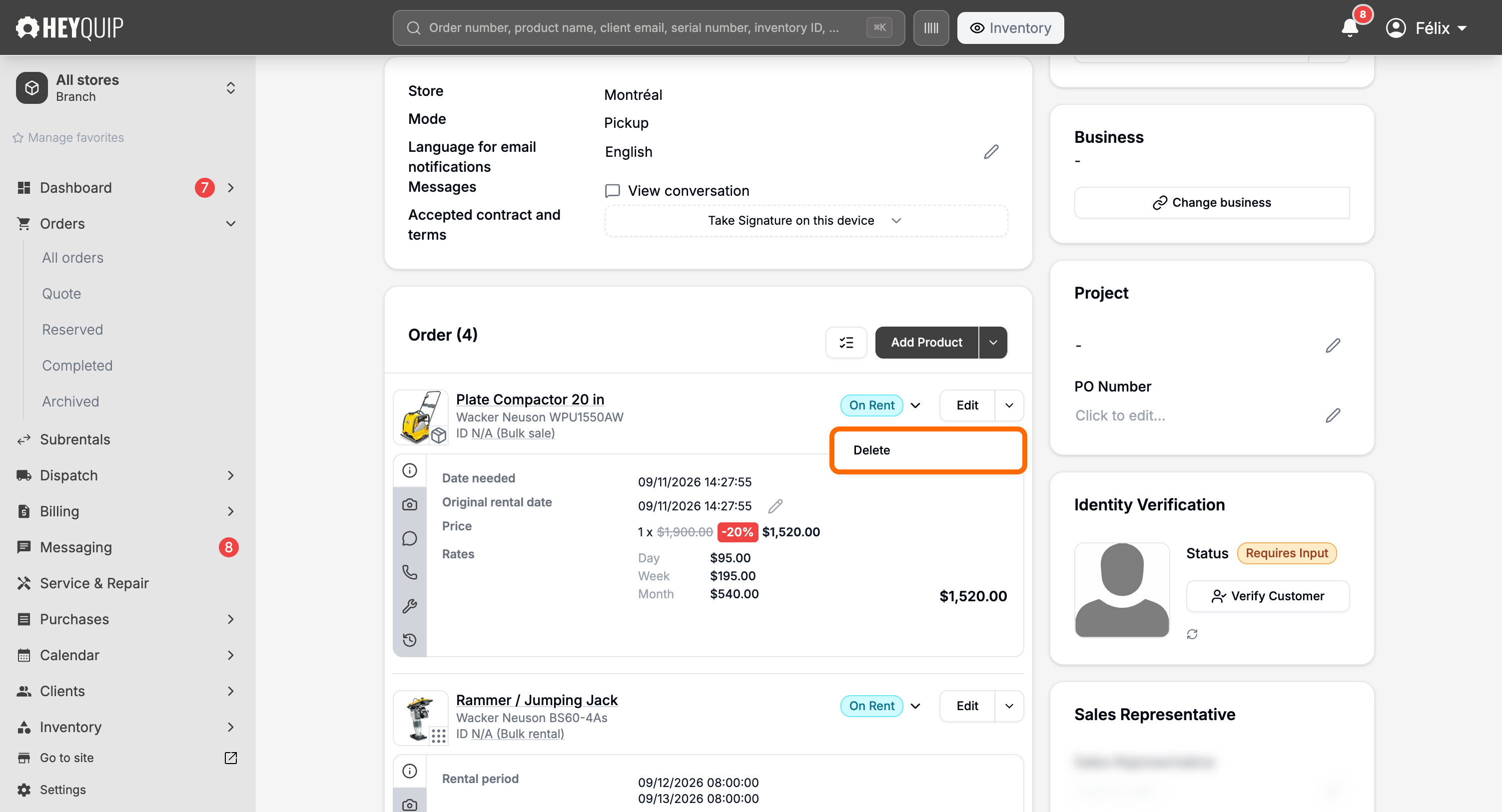Expand the All stores branch selector
The height and width of the screenshot is (812, 1502).
point(126,87)
